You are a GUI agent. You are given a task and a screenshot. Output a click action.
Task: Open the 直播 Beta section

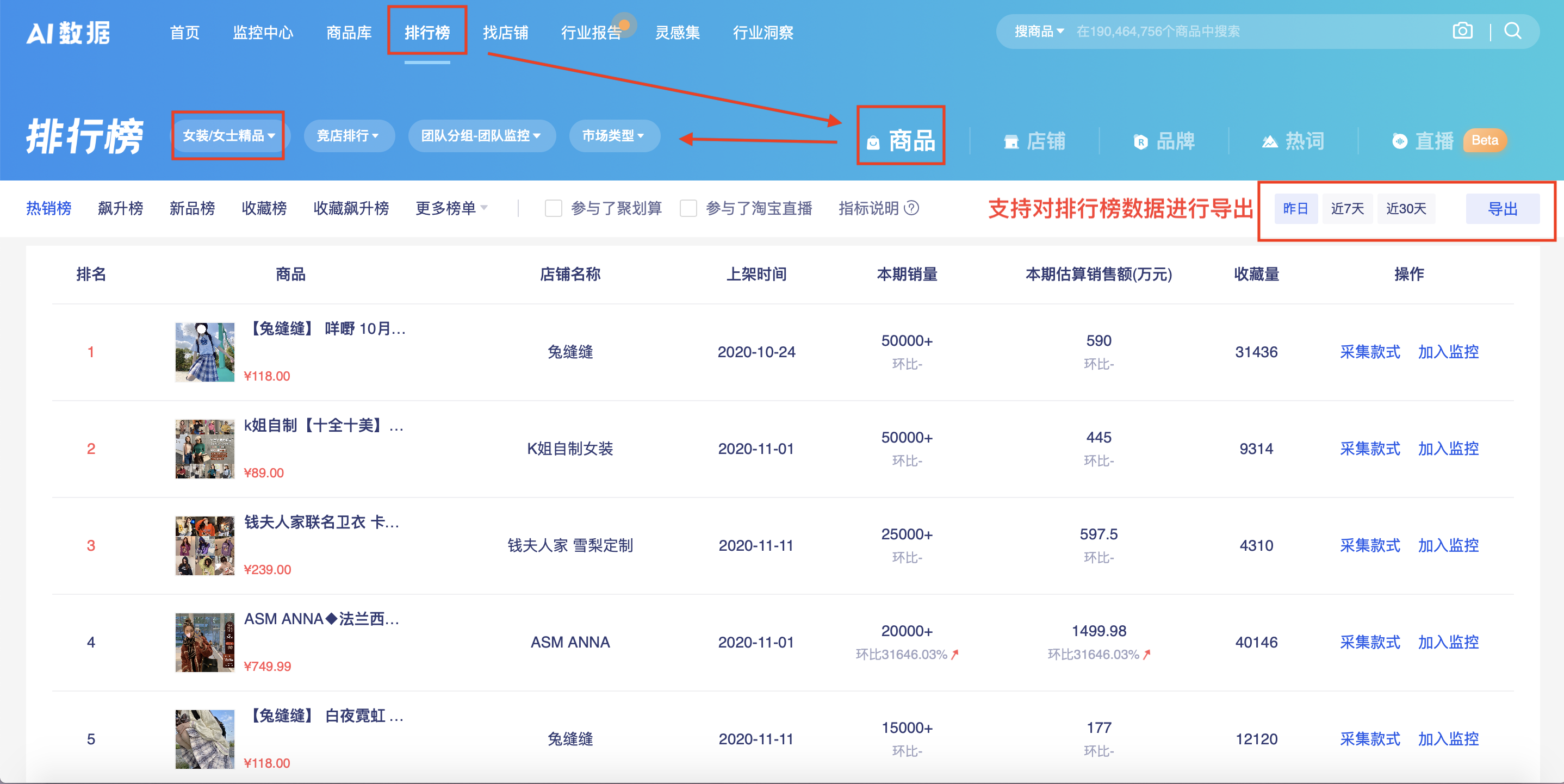pos(1434,141)
